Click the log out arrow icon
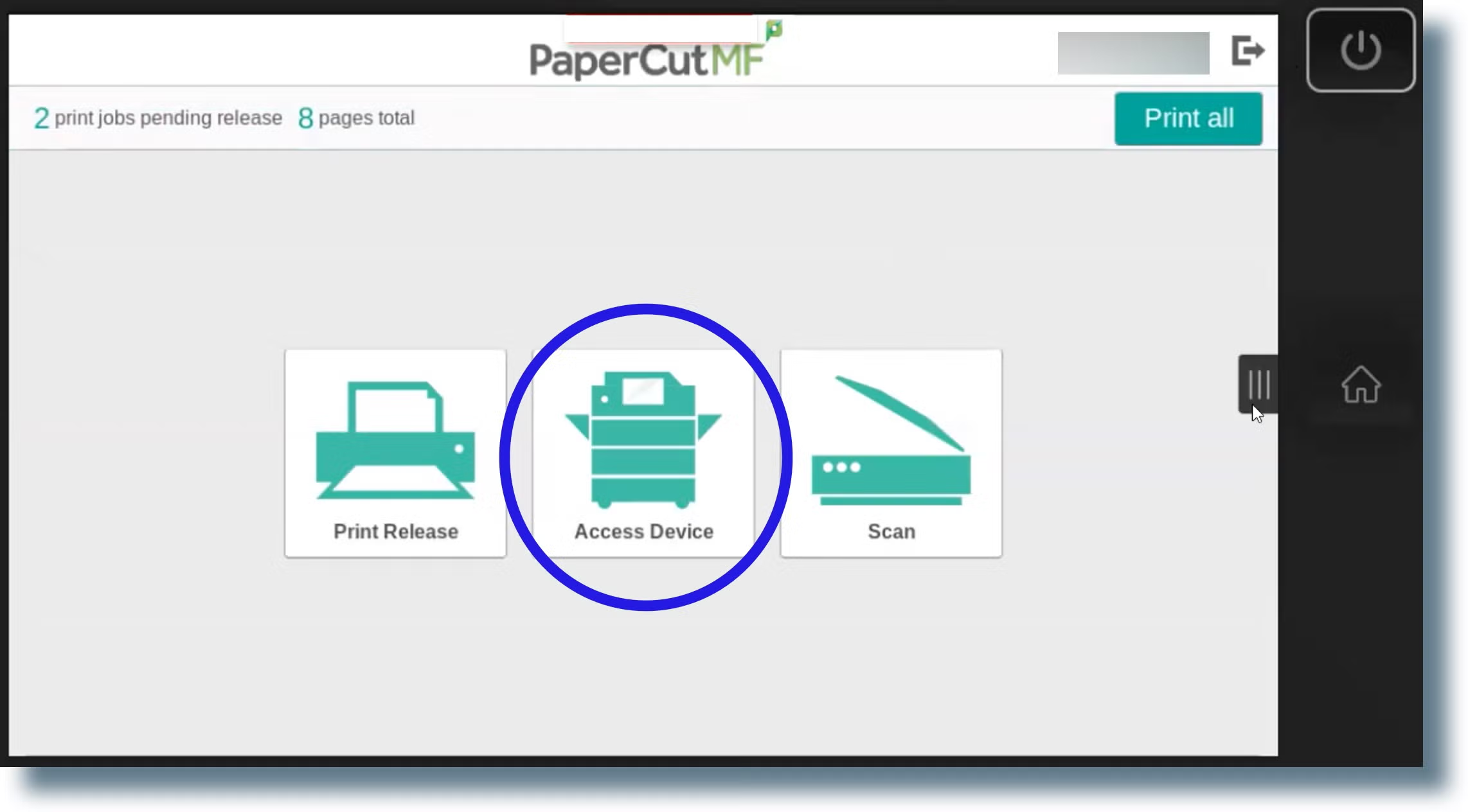Viewport: 1468px width, 812px height. (x=1247, y=51)
